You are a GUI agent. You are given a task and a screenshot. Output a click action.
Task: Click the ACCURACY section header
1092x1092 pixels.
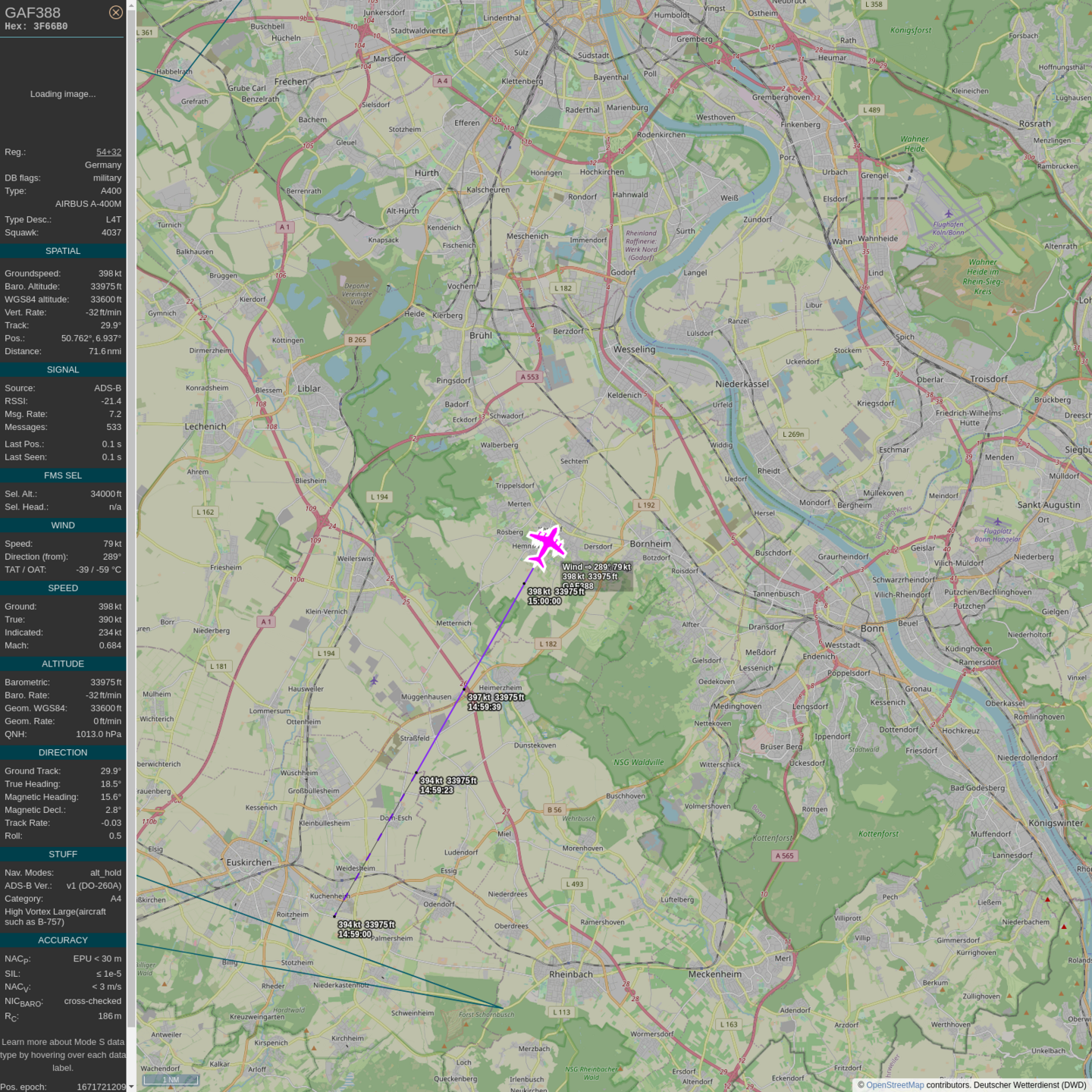(63, 940)
